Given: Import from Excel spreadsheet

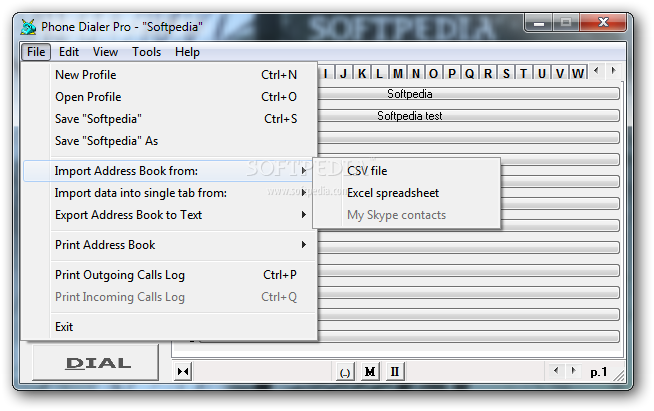Looking at the screenshot, I should 406,193.
